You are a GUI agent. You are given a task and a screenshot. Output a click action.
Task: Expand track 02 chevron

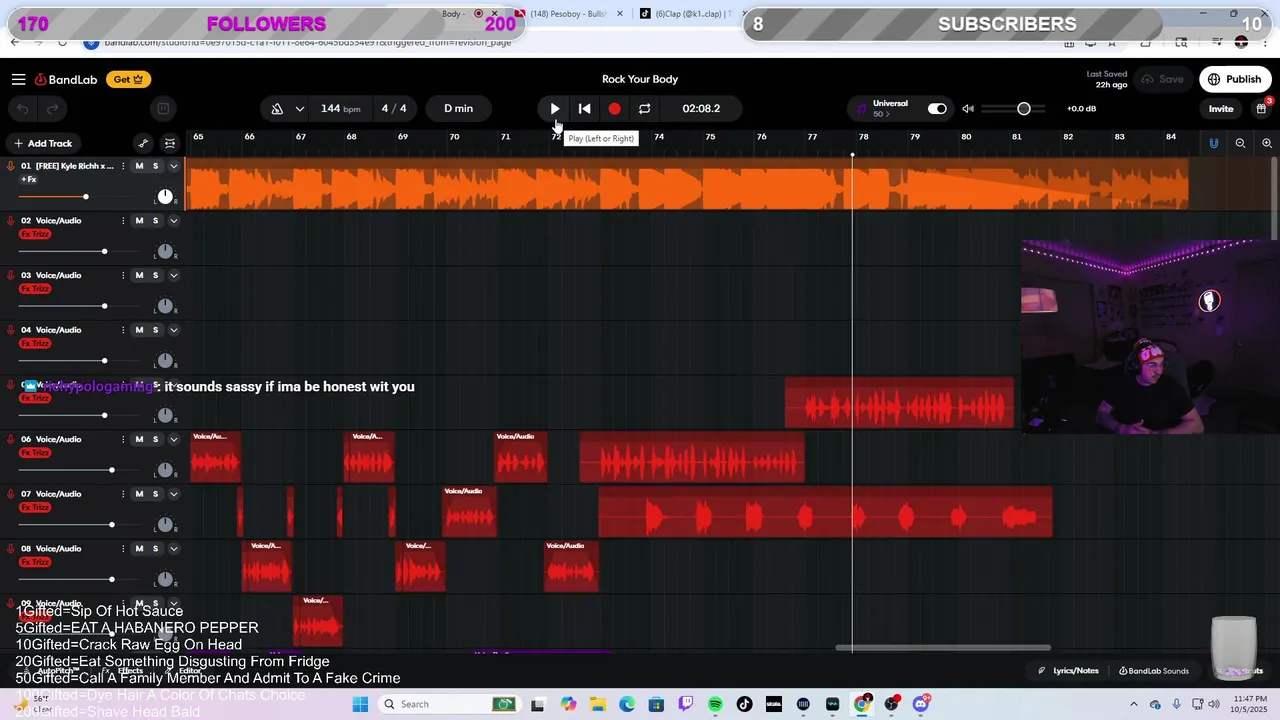click(x=173, y=221)
